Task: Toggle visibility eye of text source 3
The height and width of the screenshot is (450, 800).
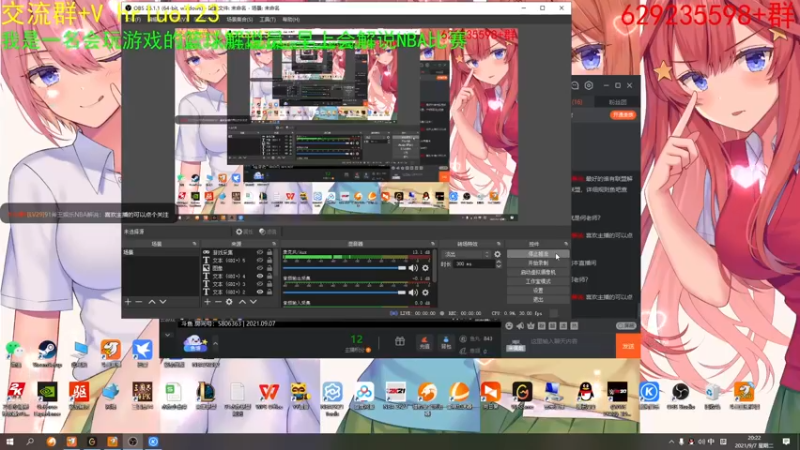Action: [260, 284]
